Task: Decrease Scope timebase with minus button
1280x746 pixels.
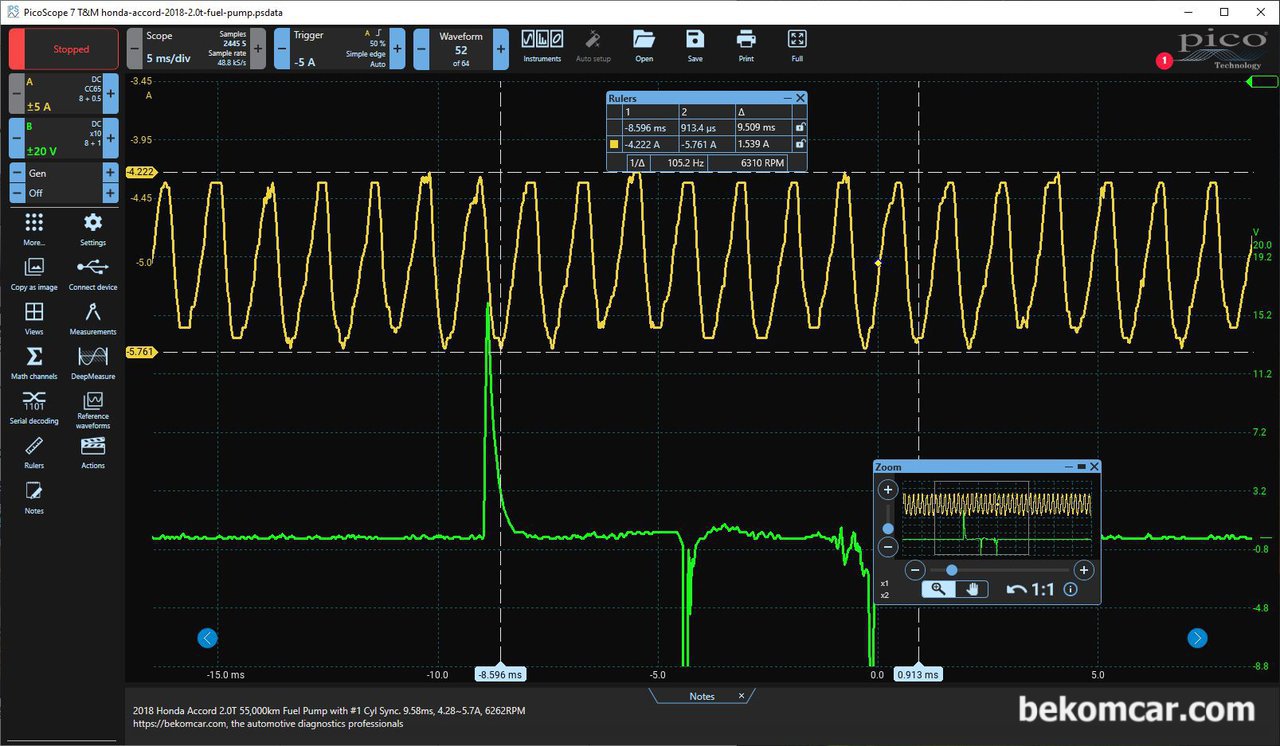Action: pos(135,48)
